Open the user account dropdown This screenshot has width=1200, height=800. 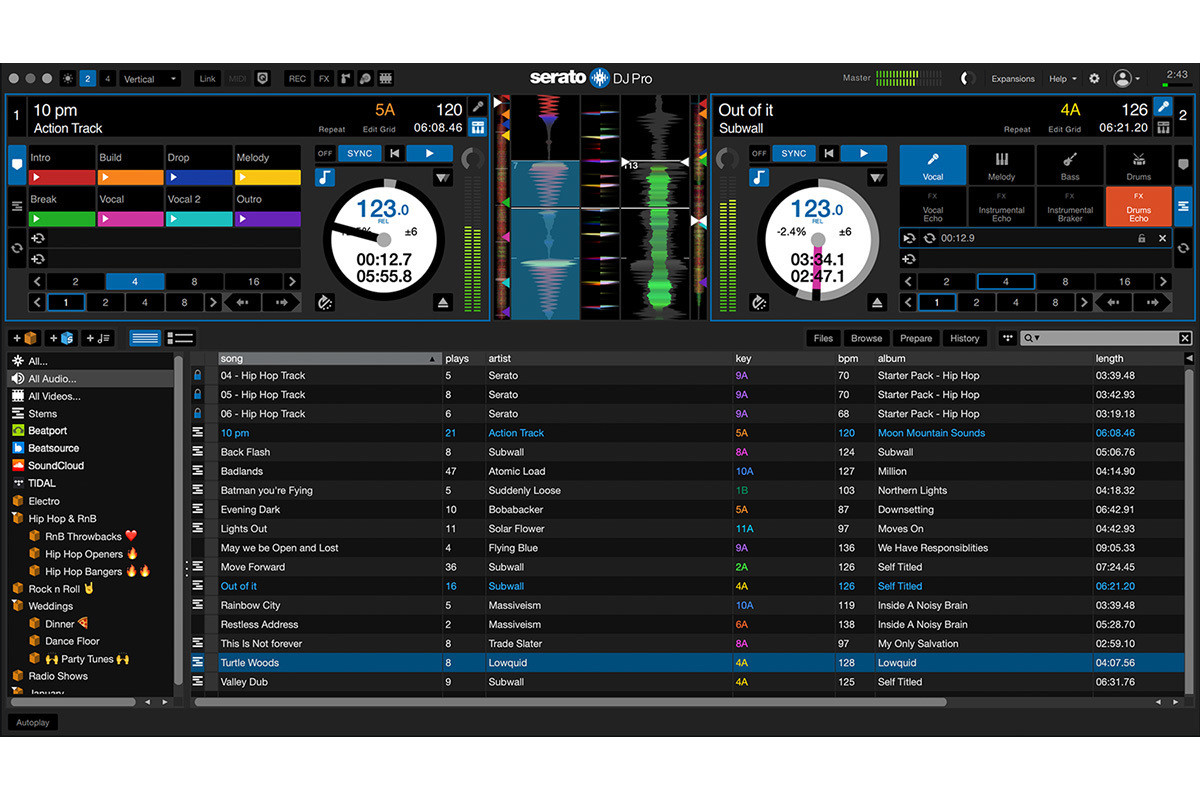point(1128,78)
